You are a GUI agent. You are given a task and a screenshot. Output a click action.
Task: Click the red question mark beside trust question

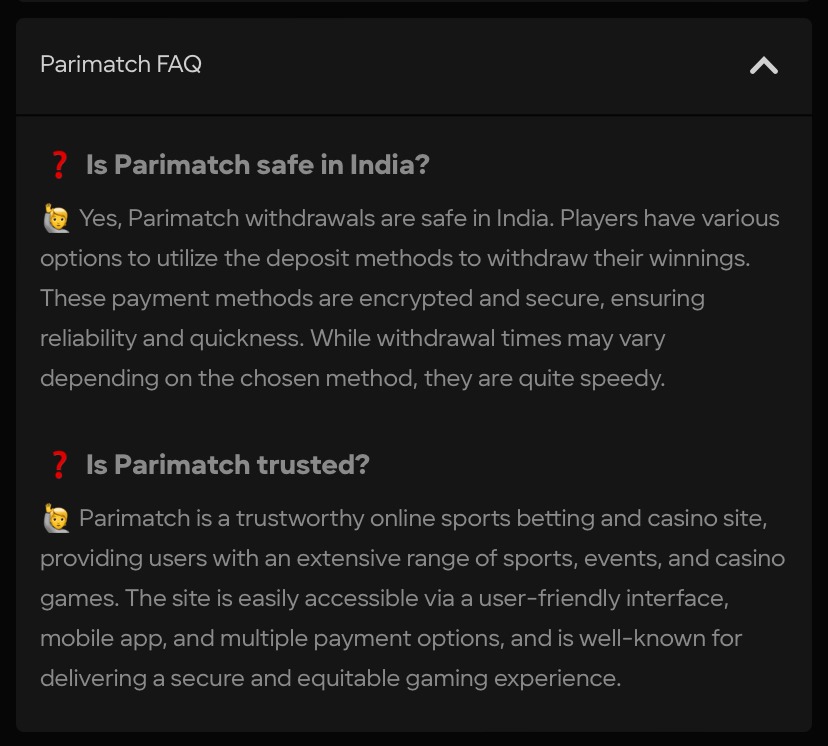pyautogui.click(x=59, y=464)
